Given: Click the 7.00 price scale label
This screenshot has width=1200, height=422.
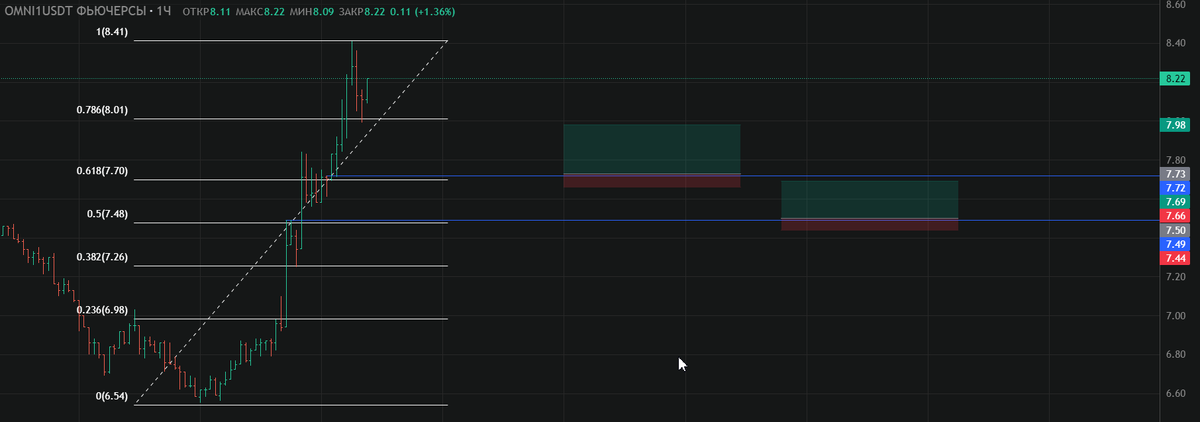Looking at the screenshot, I should click(x=1174, y=316).
